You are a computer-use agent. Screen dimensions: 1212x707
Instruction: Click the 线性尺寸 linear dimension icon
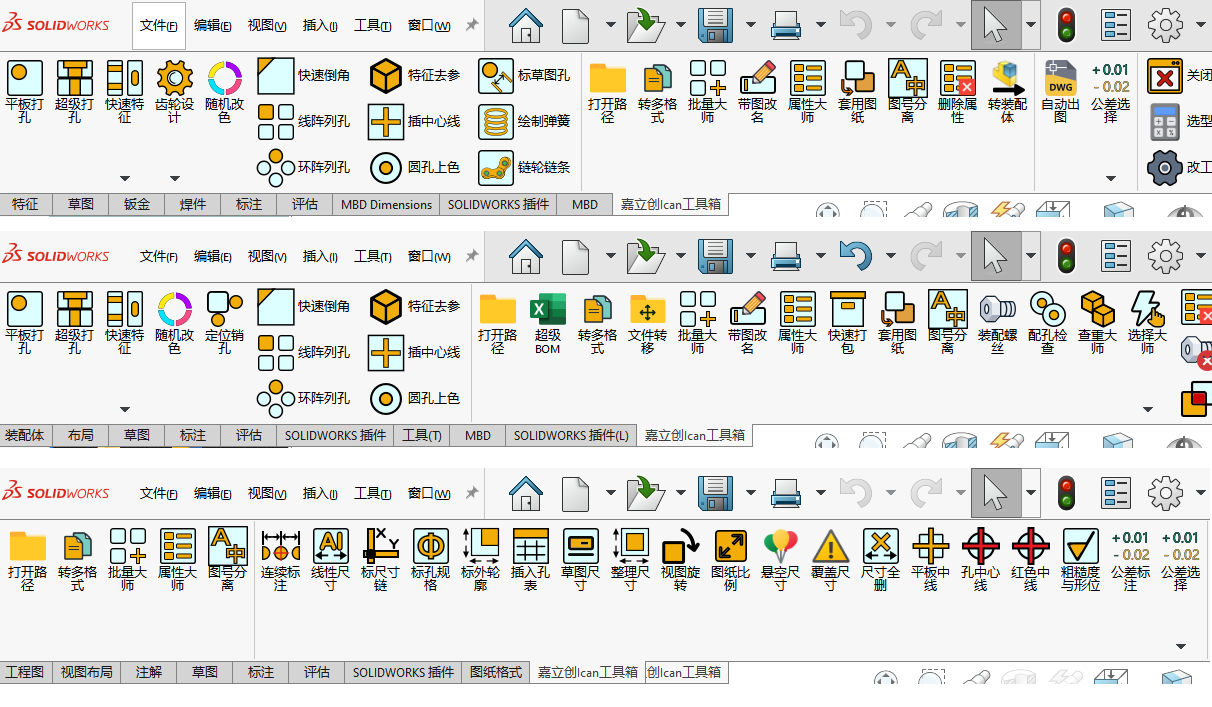click(x=330, y=560)
